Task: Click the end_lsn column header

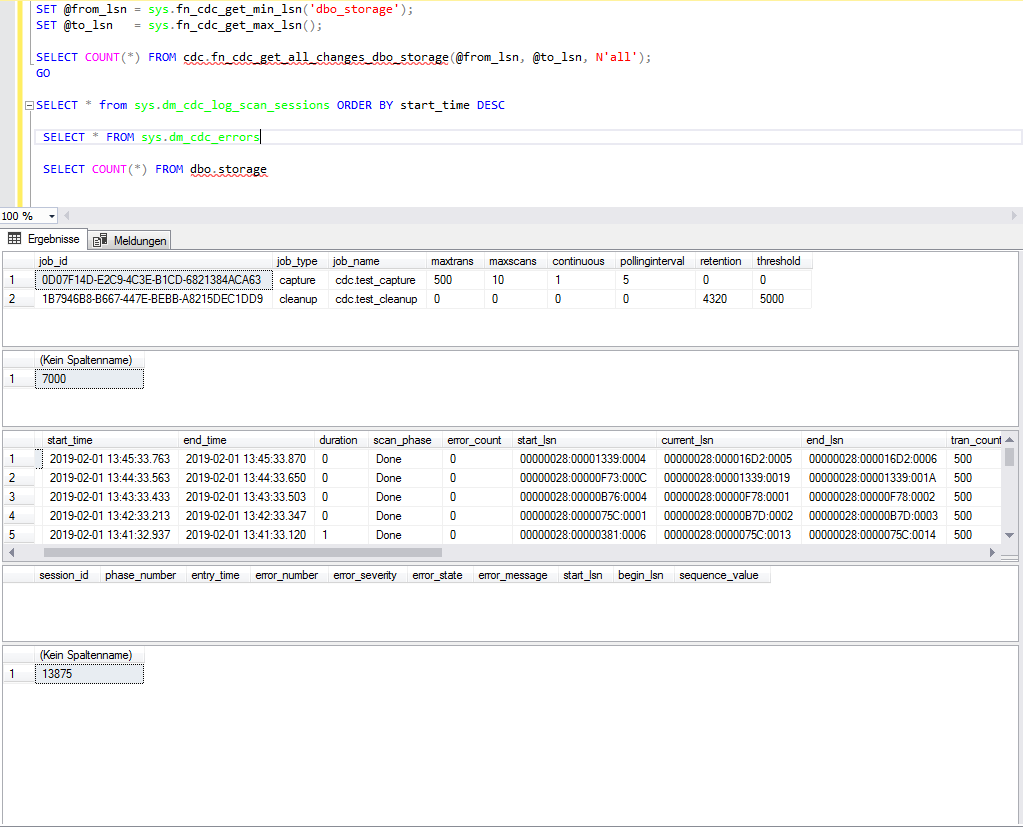Action: [x=874, y=440]
